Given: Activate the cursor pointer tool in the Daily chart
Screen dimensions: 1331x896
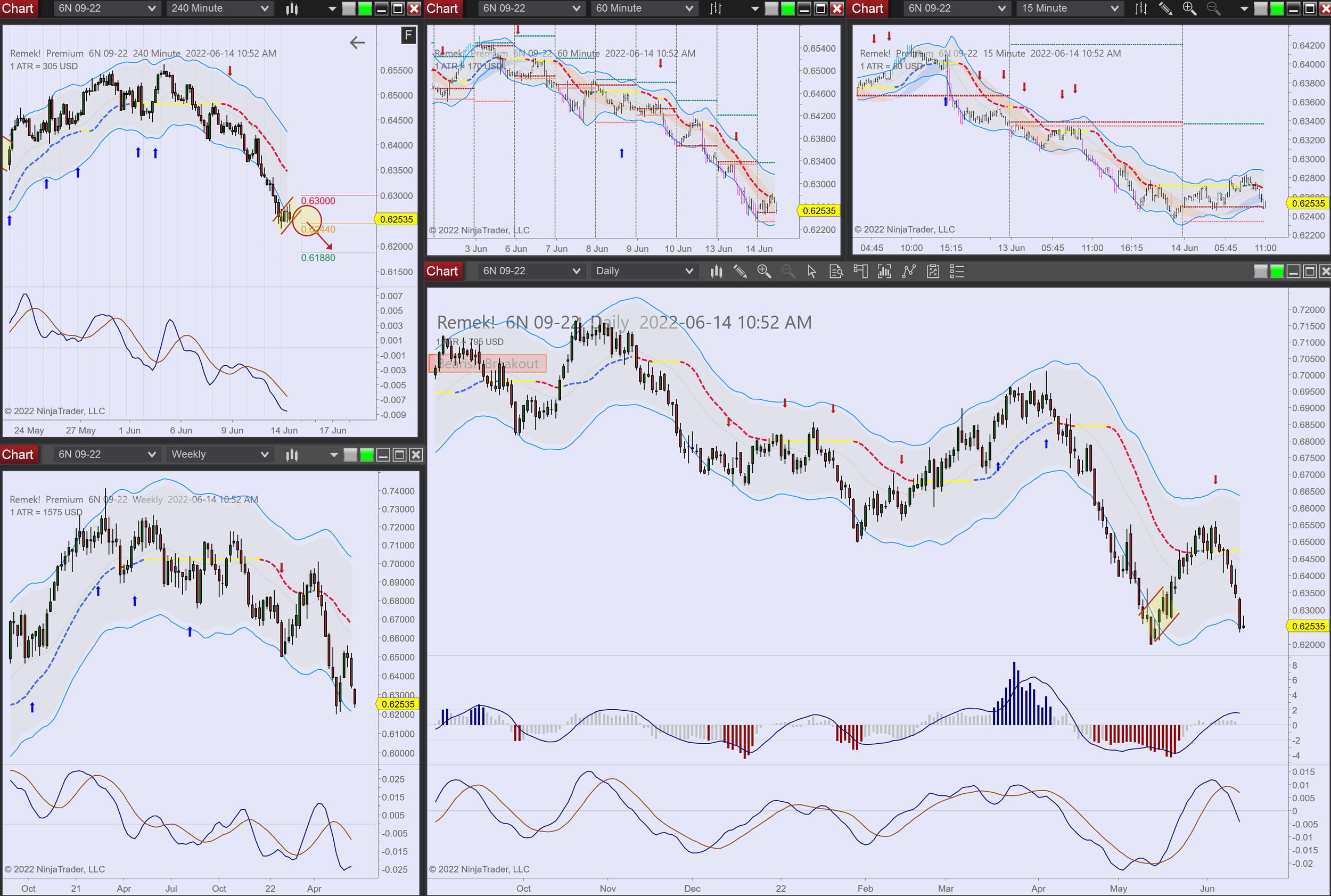Looking at the screenshot, I should point(811,272).
